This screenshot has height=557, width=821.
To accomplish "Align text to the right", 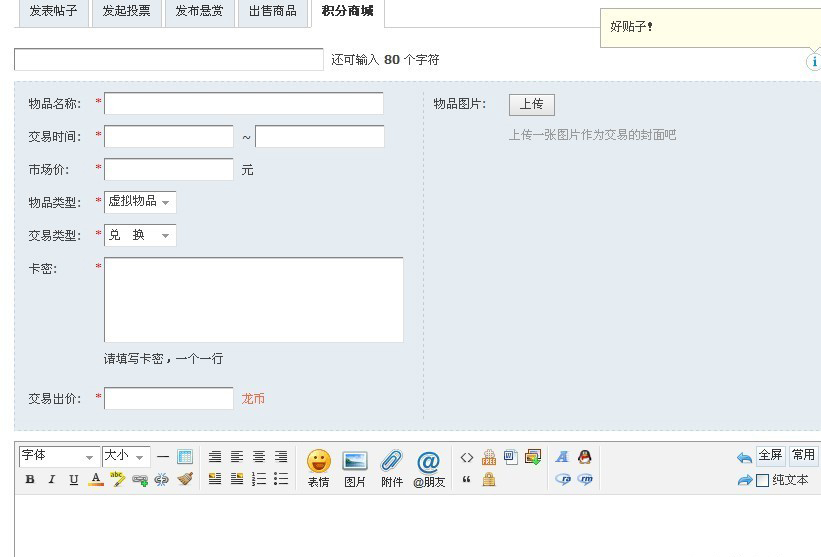I will [281, 456].
